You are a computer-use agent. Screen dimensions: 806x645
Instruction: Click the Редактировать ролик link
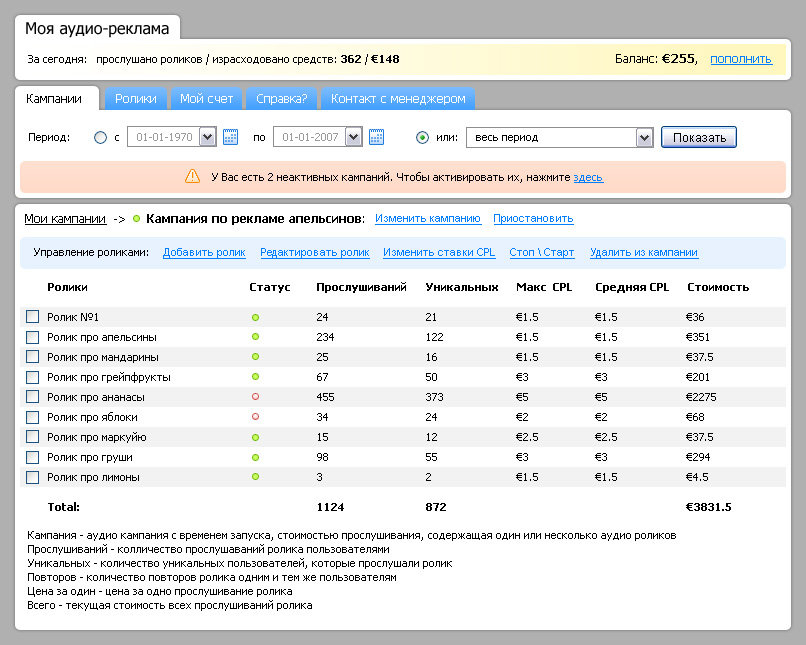[315, 252]
